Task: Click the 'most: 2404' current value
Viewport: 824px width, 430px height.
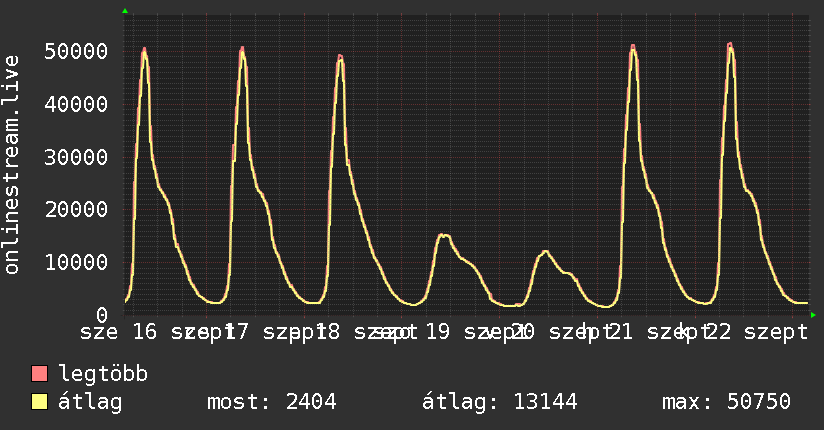Action: [x=271, y=402]
